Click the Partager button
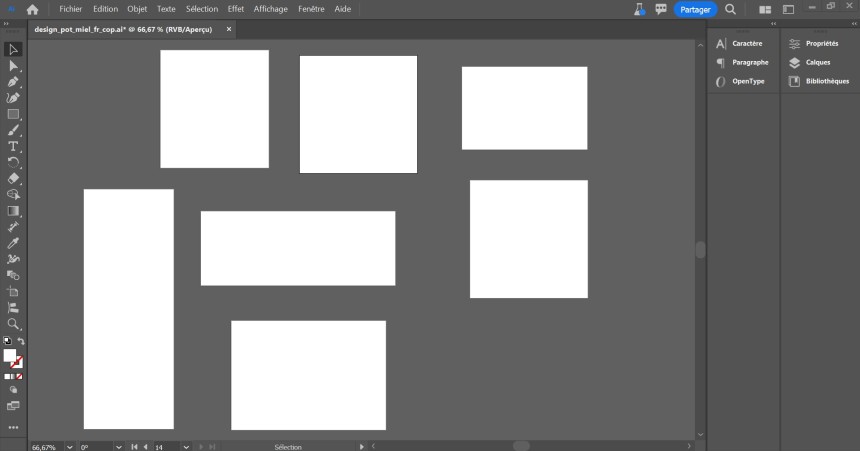Viewport: 860px width, 451px height. tap(695, 9)
